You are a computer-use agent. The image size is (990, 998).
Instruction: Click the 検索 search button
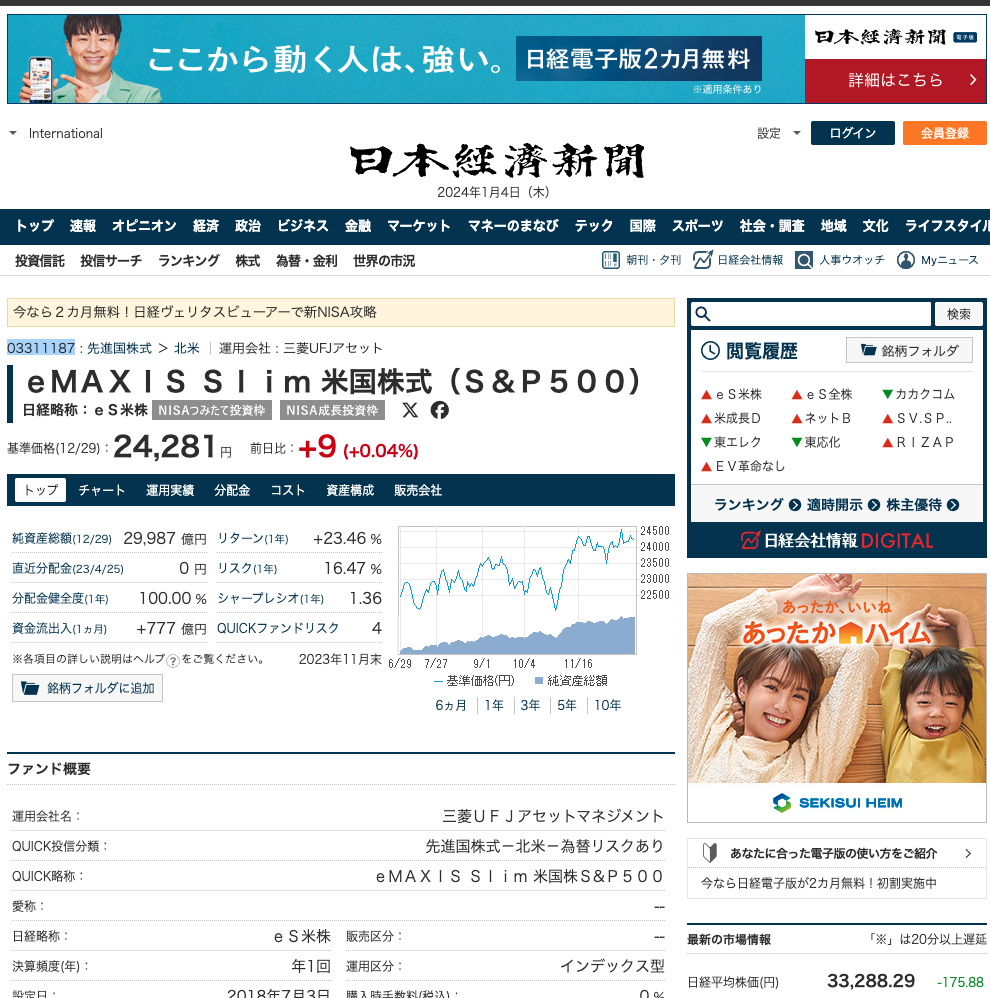click(958, 313)
